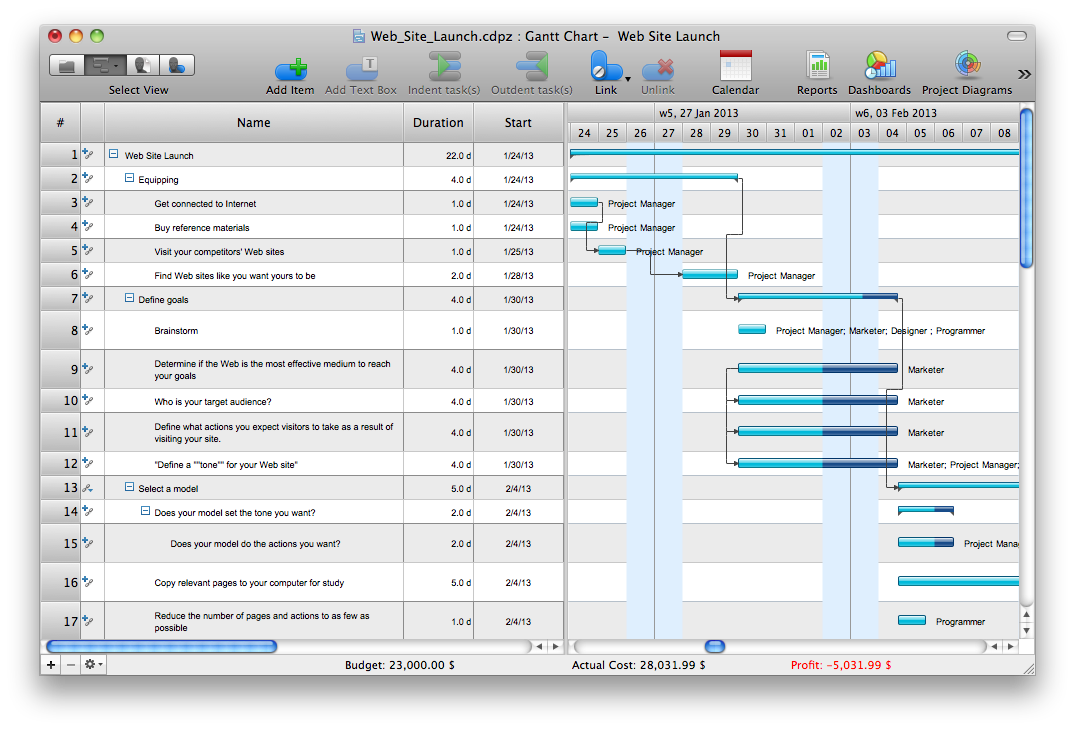Click the Indent task(s) icon
Image resolution: width=1075 pixels, height=730 pixels.
[444, 68]
